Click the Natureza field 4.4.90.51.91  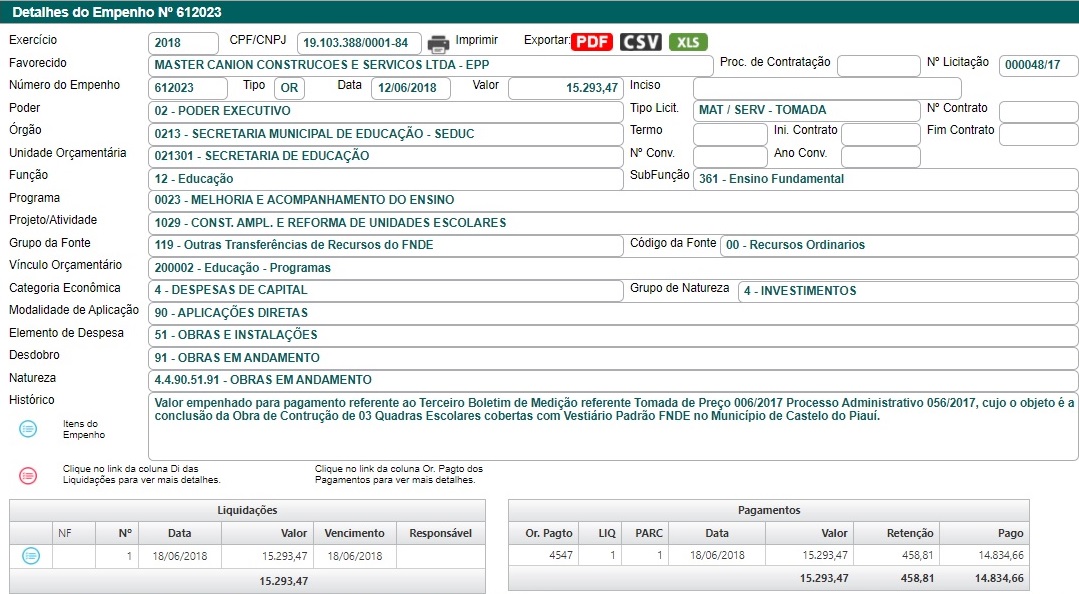(613, 380)
